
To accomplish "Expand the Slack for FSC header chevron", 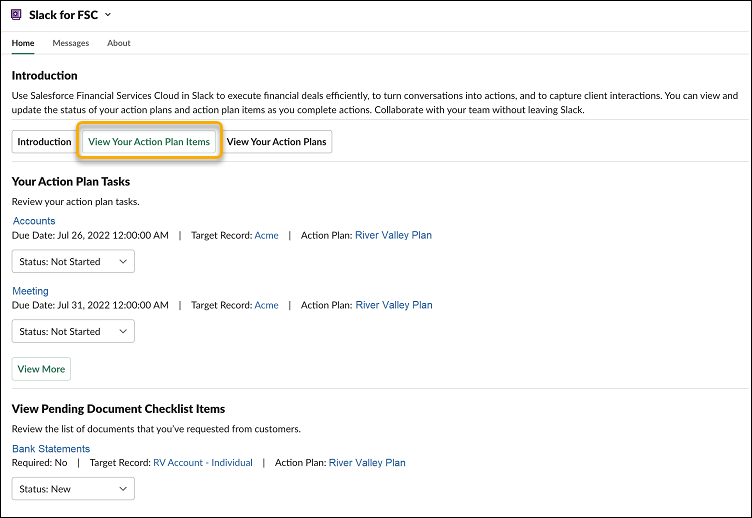I will click(x=108, y=15).
